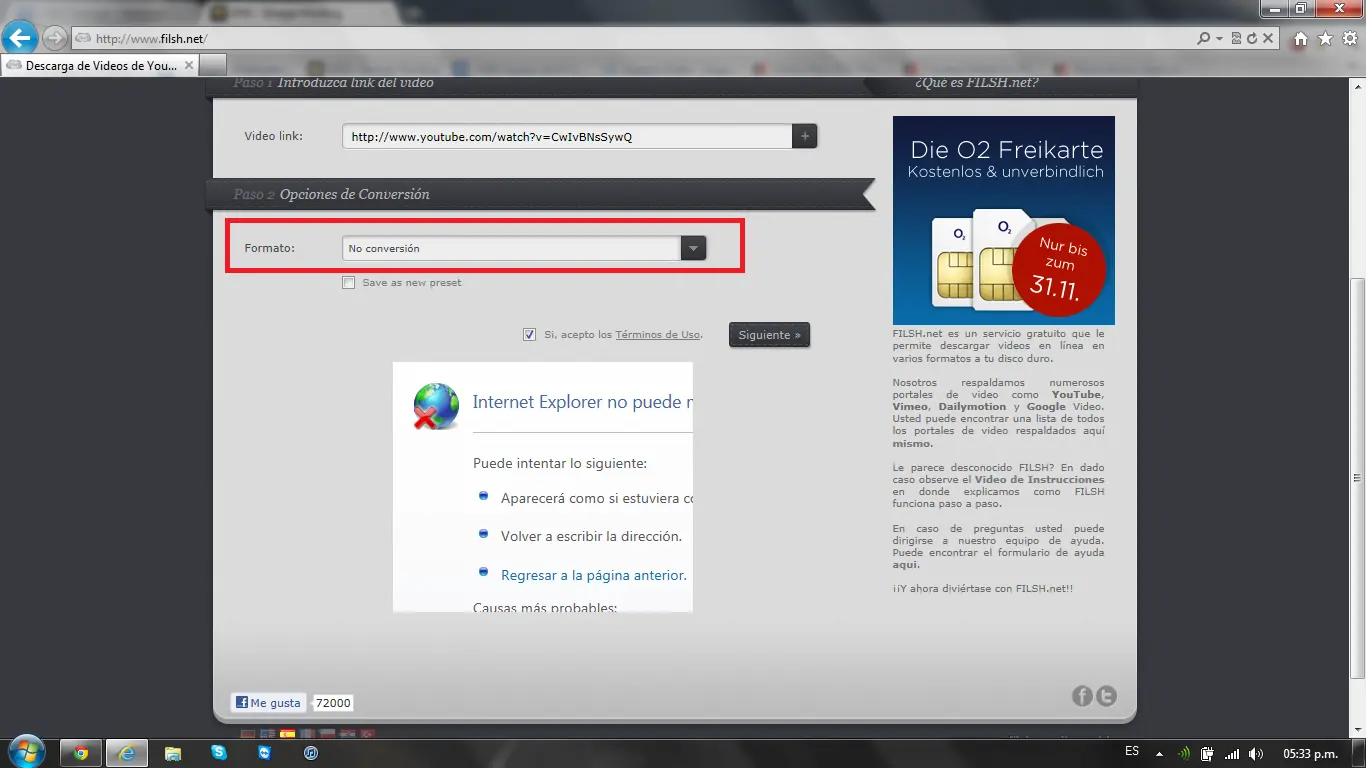
Task: Open the Términos de Uso link
Action: [658, 335]
